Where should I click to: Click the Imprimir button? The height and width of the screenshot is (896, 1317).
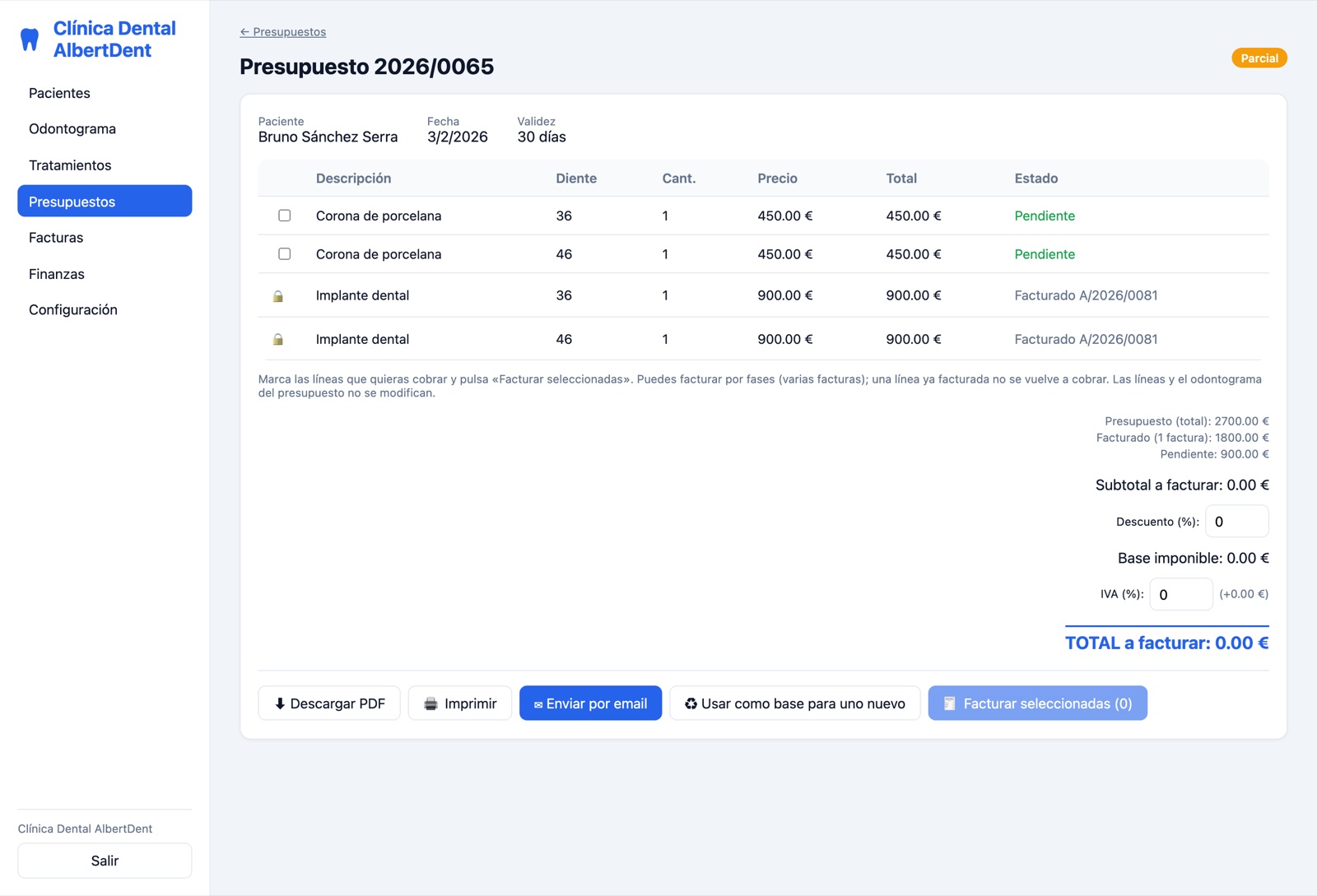pos(460,703)
